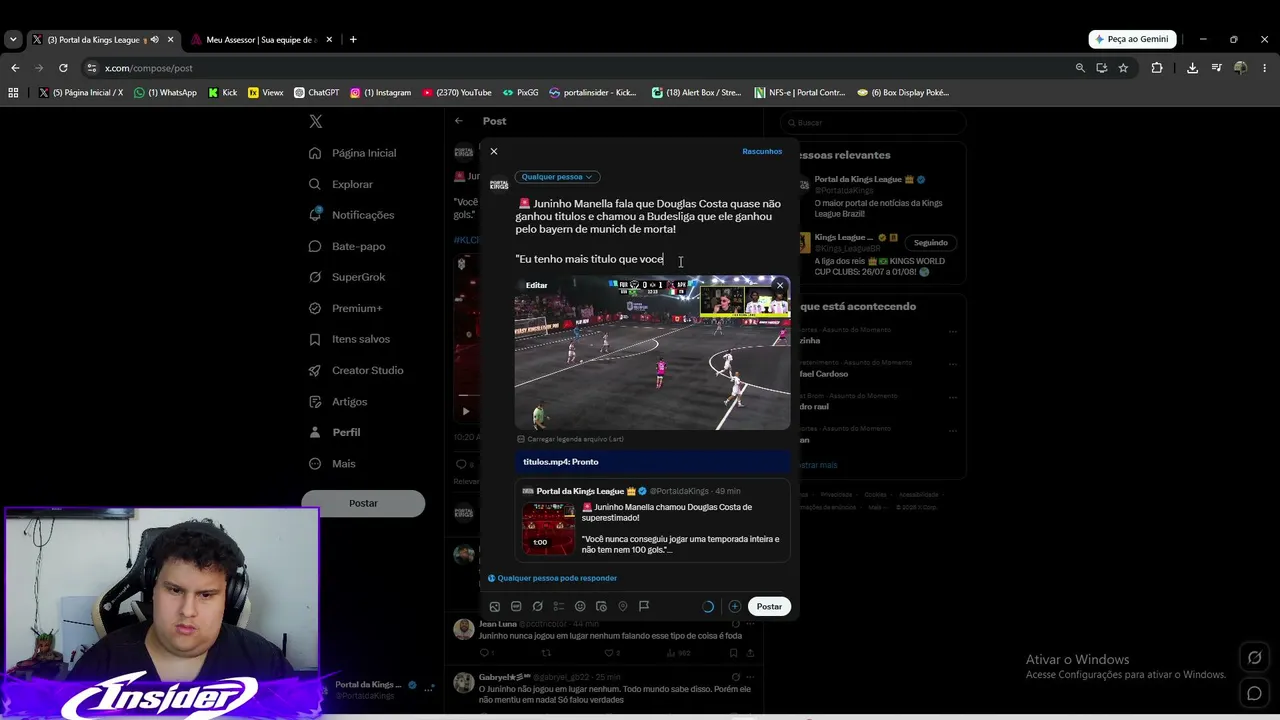Close the compose post dialog
This screenshot has height=720, width=1280.
(493, 151)
